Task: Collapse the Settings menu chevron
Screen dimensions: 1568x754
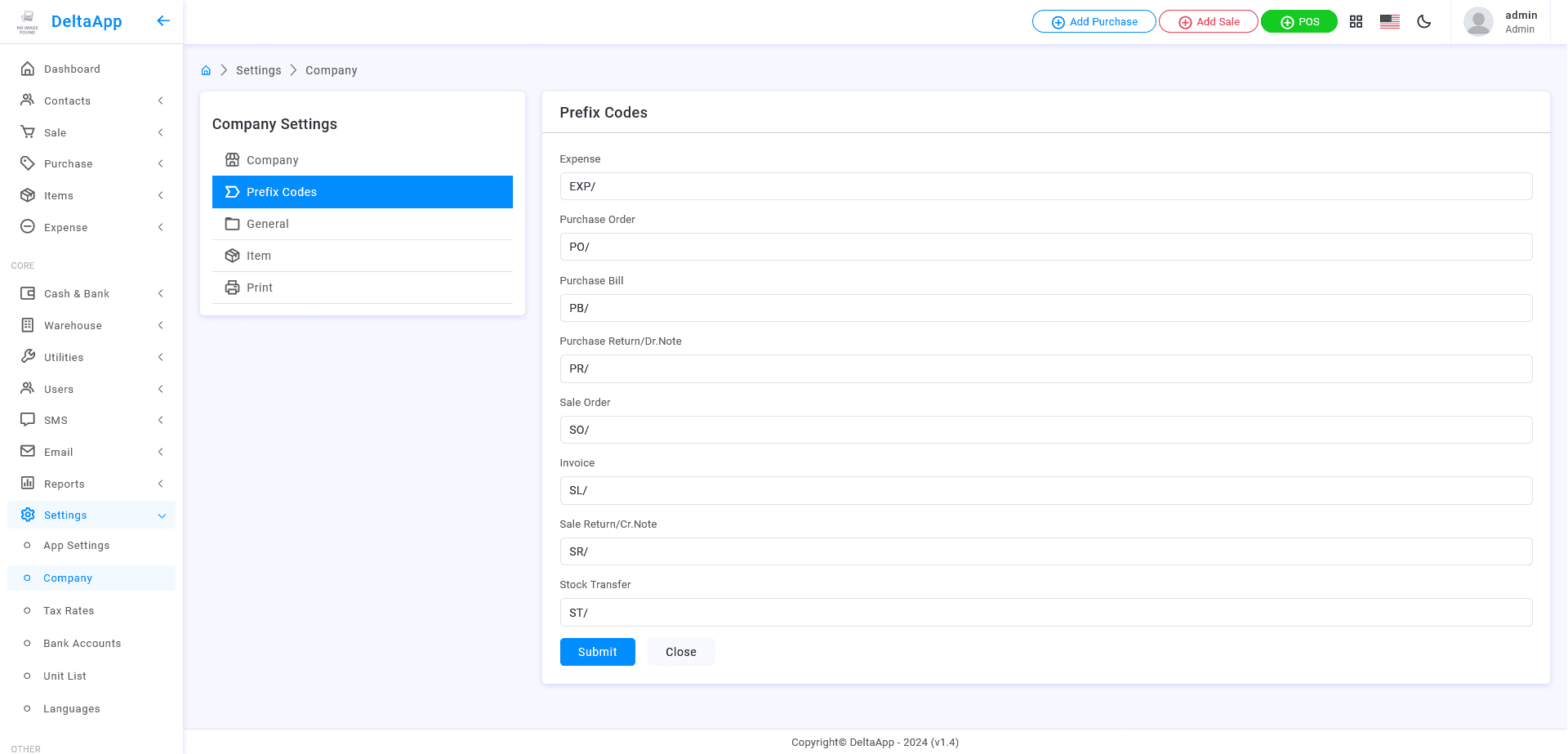Action: click(x=162, y=515)
